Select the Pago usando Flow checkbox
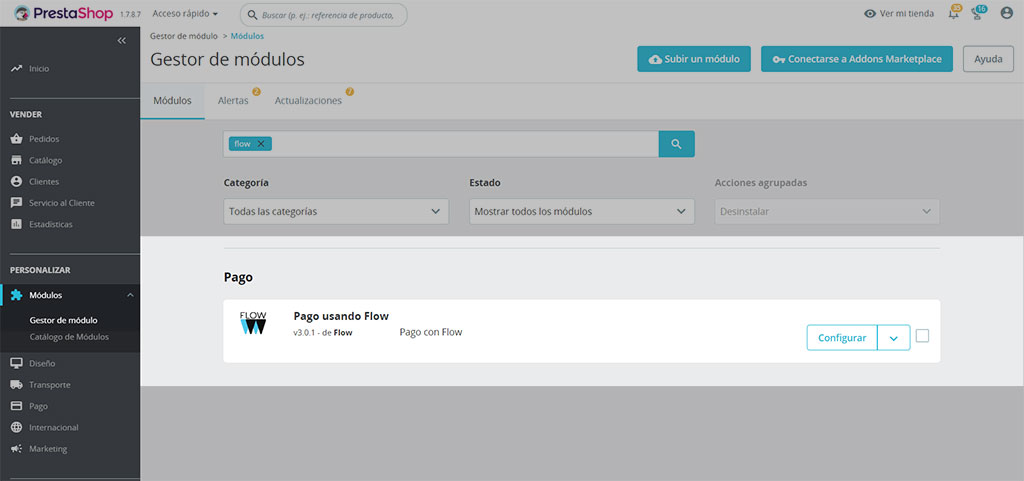Image resolution: width=1024 pixels, height=481 pixels. (922, 336)
